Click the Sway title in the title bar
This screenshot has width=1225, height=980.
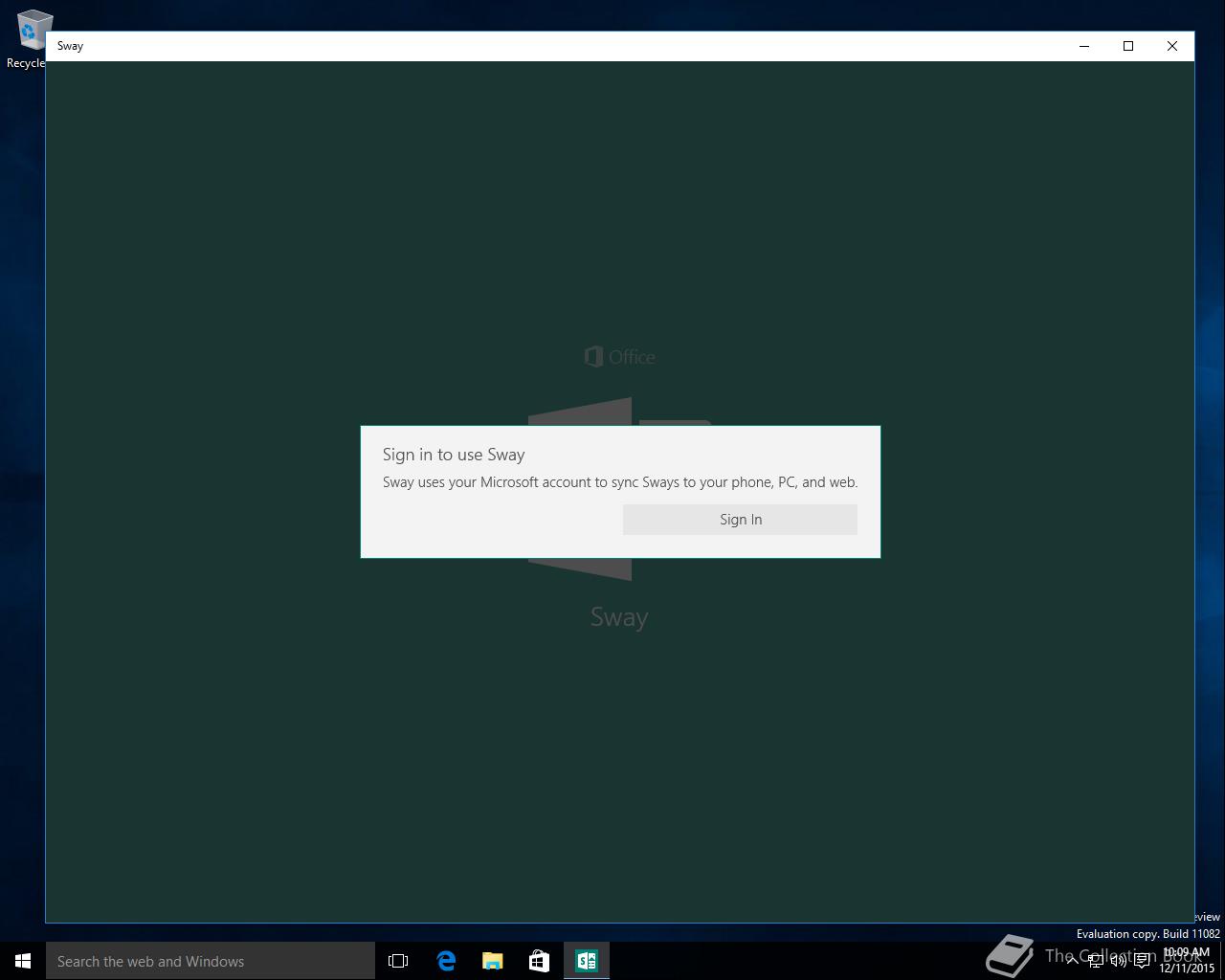[x=70, y=46]
